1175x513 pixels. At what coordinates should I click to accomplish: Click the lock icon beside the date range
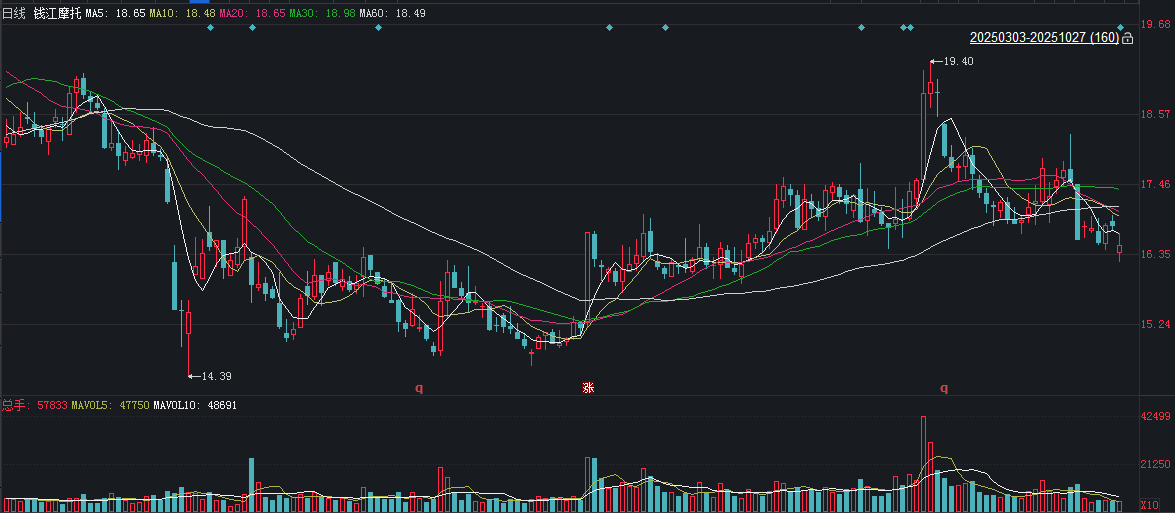[x=1129, y=38]
